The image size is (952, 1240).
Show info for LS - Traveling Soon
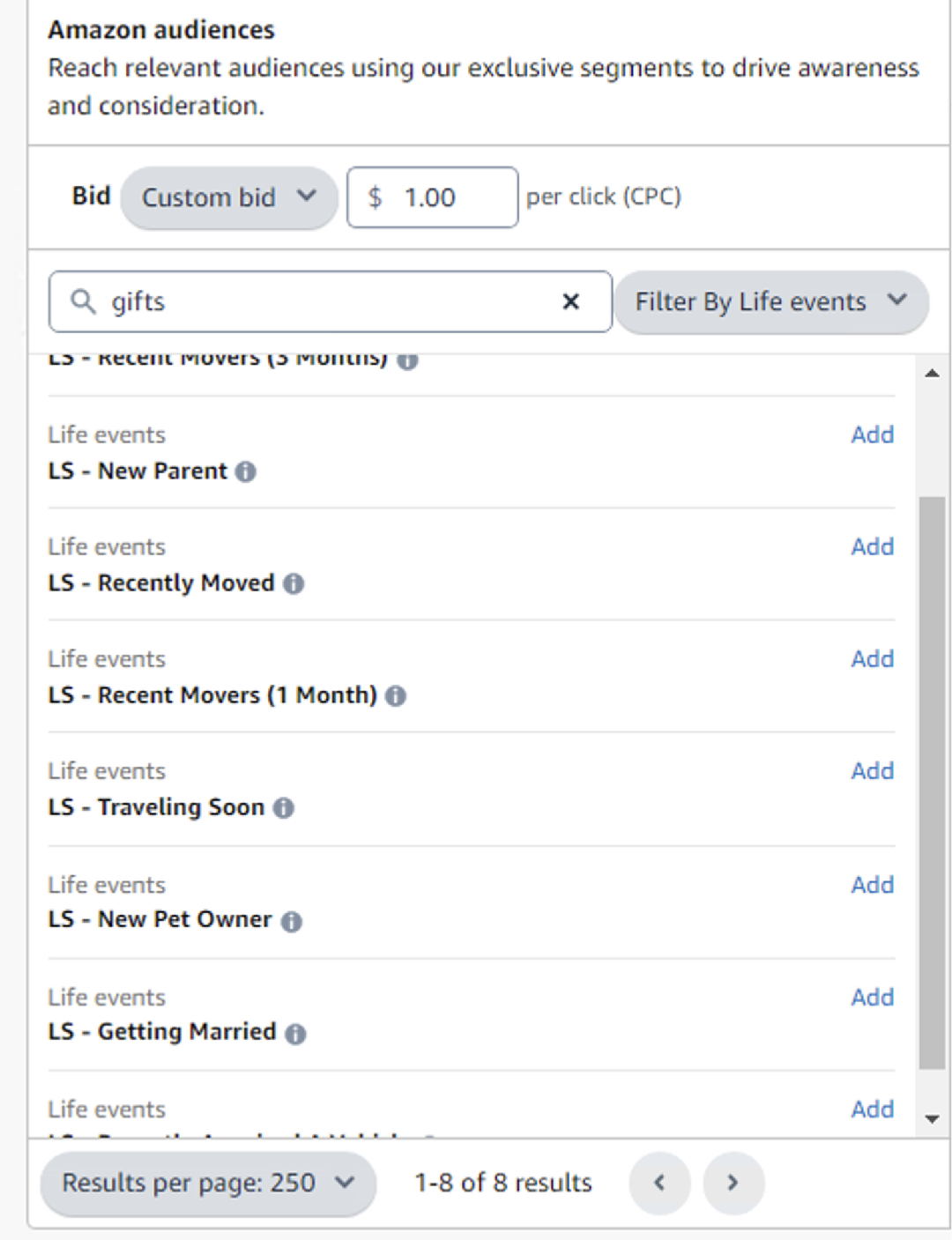284,808
